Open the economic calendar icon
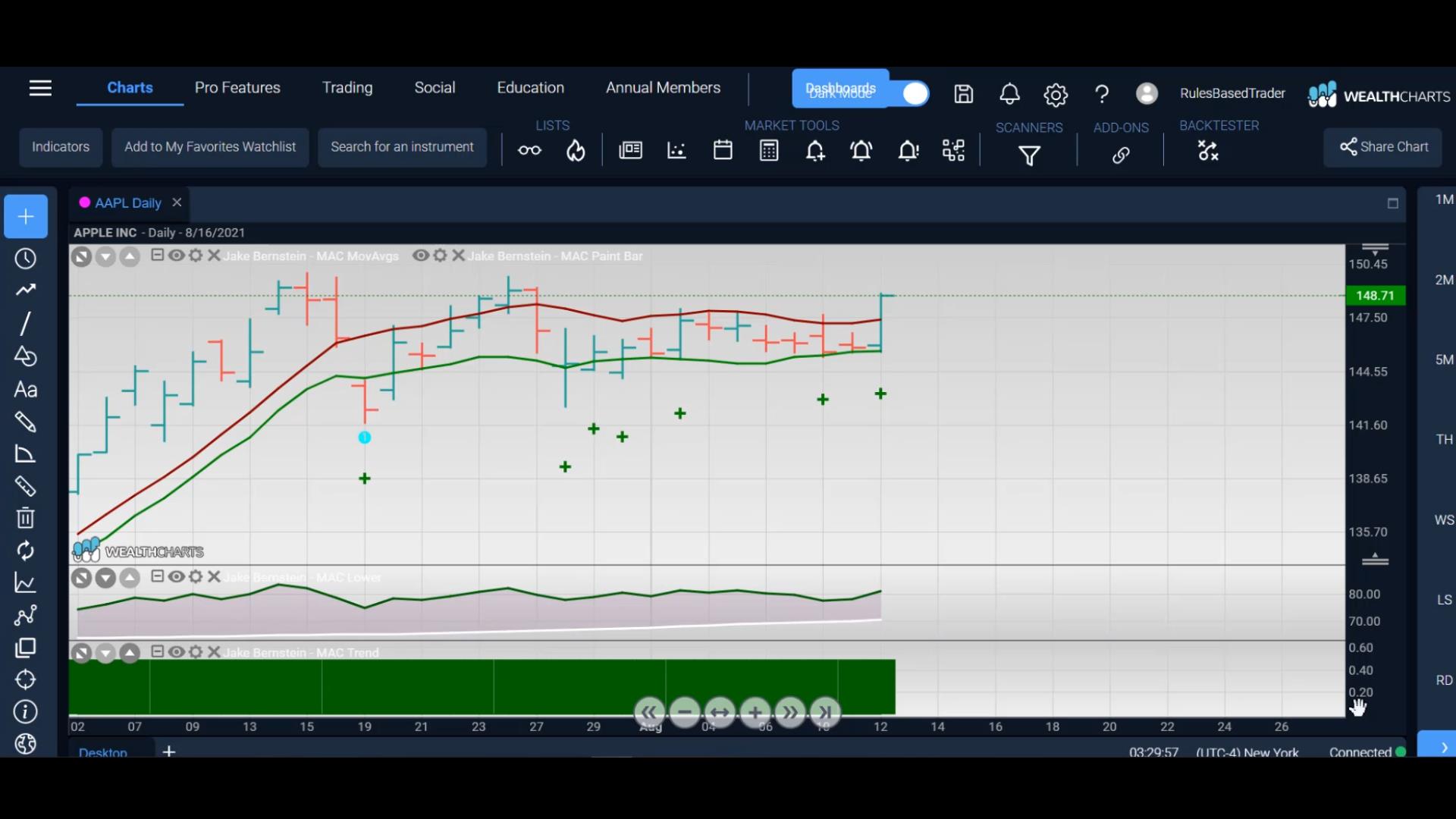The height and width of the screenshot is (819, 1456). click(x=723, y=150)
